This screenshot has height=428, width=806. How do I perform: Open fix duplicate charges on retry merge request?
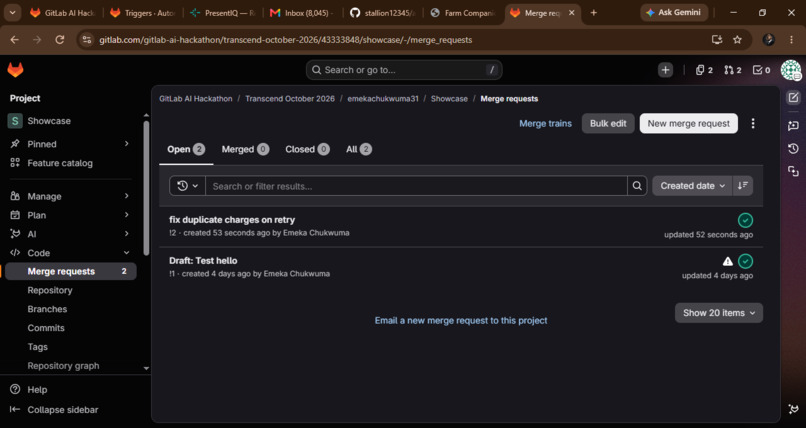[232, 220]
